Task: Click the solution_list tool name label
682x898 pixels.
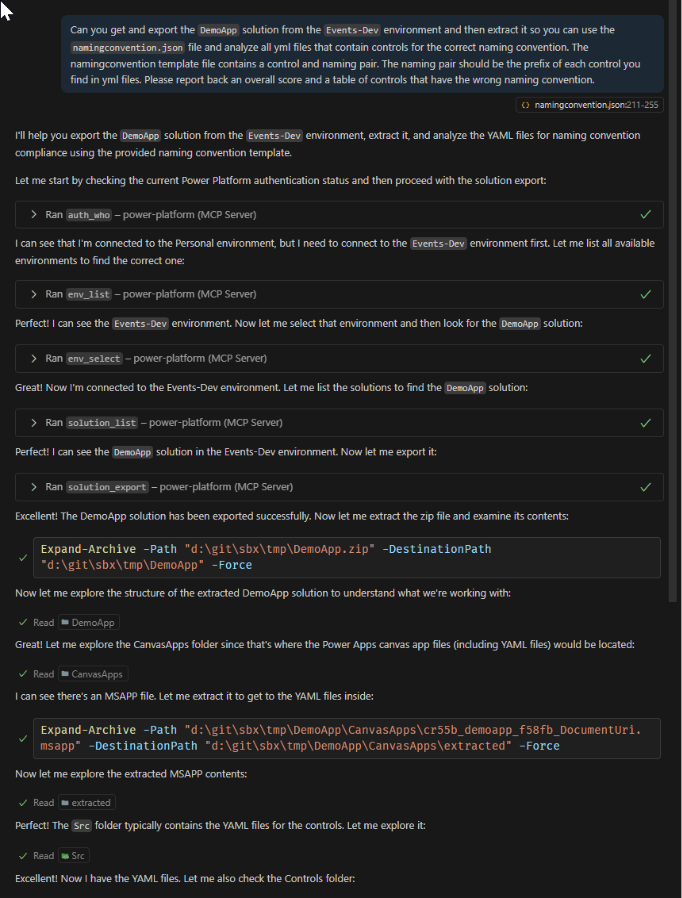Action: point(102,423)
